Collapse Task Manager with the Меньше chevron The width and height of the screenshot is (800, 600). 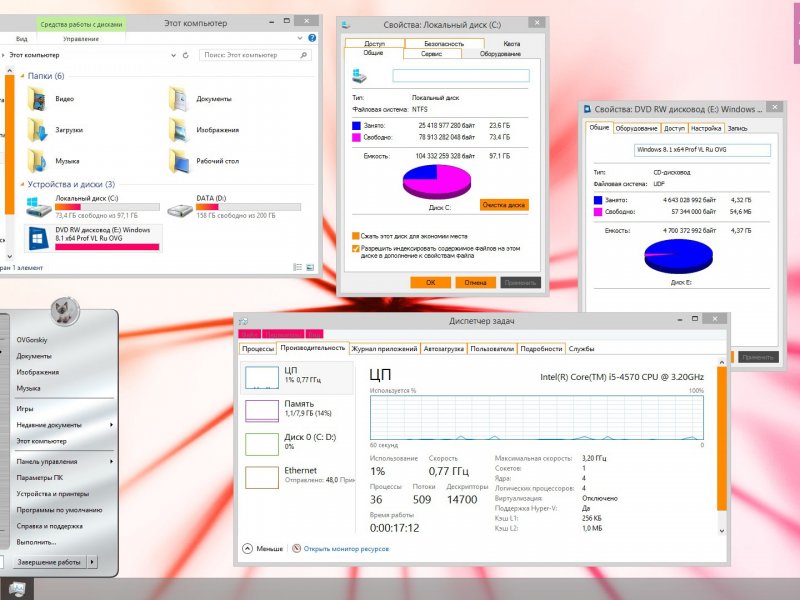247,548
